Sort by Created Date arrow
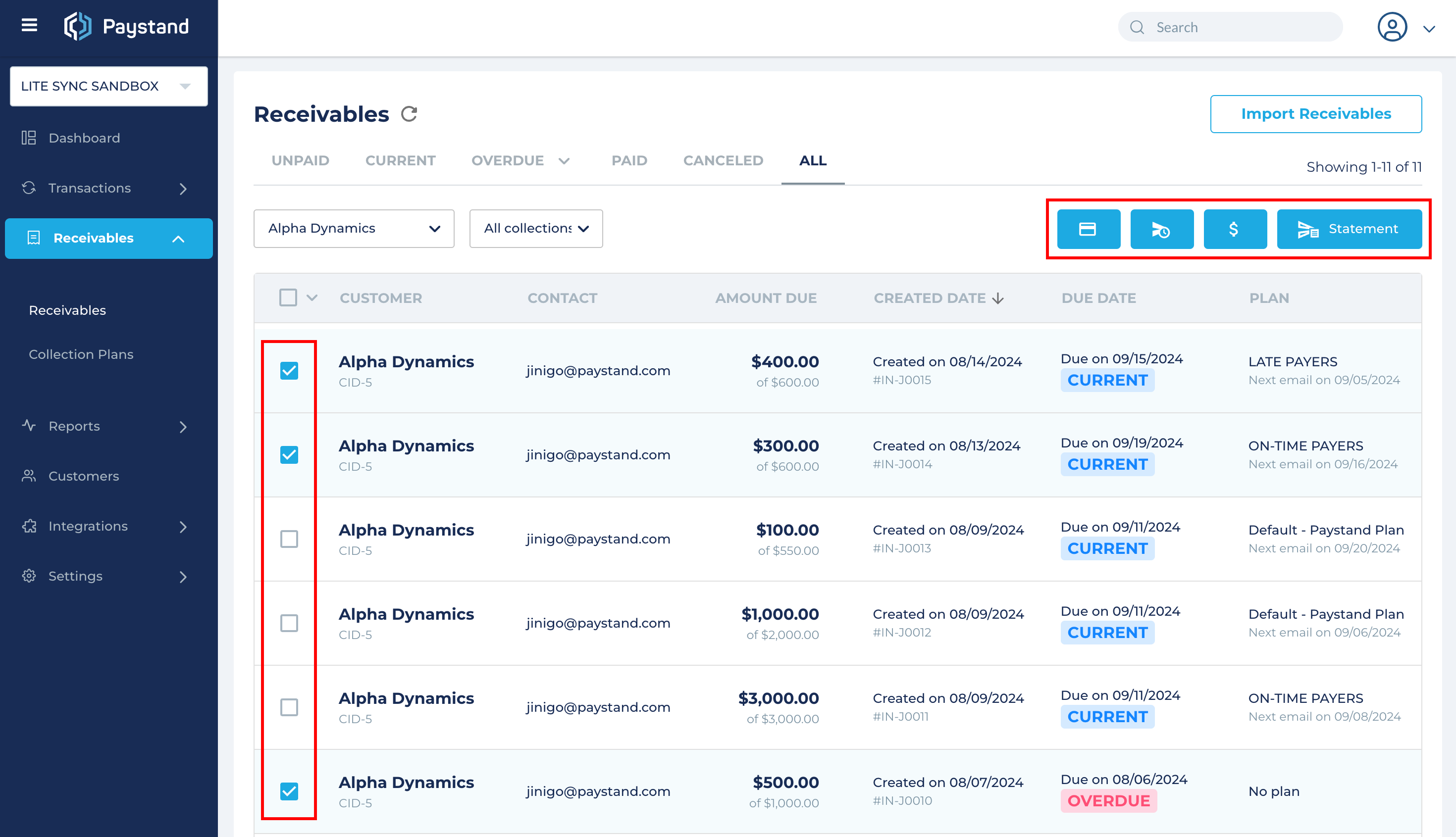1456x837 pixels. coord(998,298)
